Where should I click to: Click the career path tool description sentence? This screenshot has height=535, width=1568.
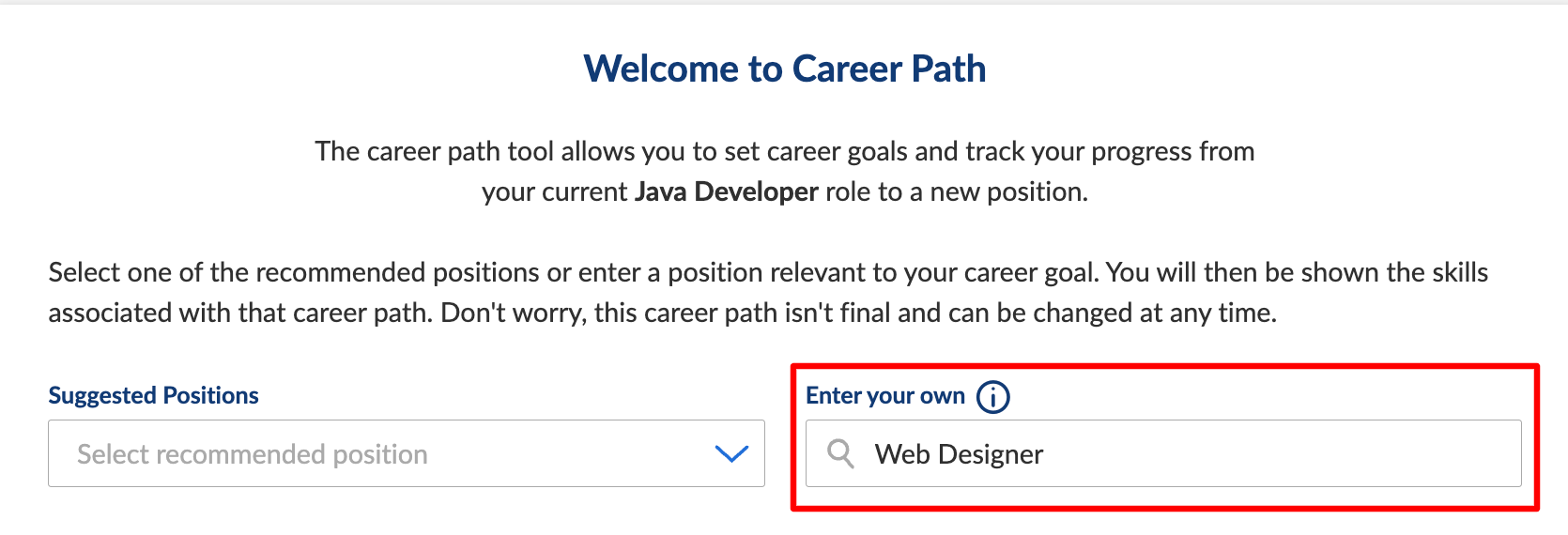click(785, 171)
